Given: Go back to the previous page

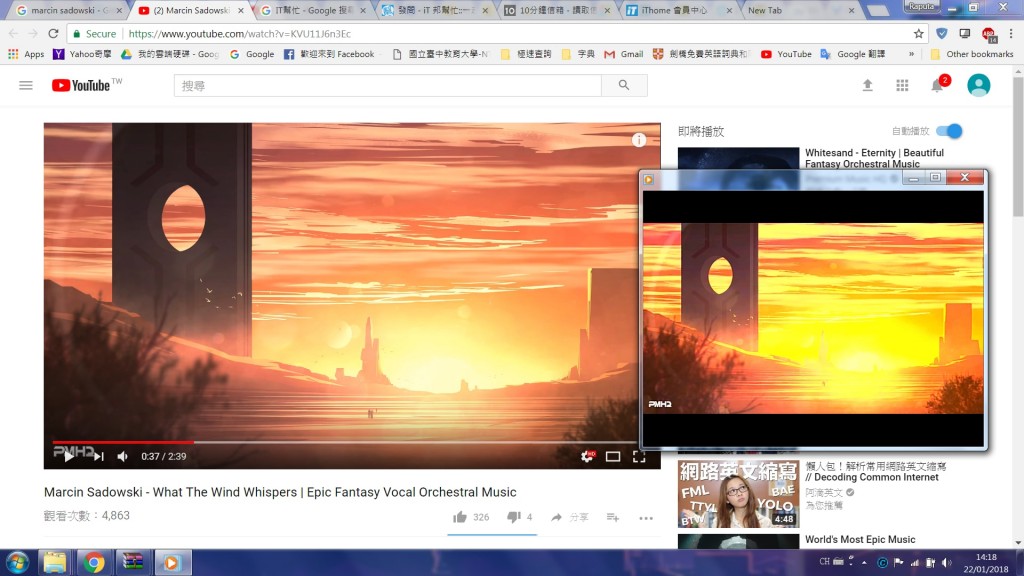Looking at the screenshot, I should tap(14, 33).
